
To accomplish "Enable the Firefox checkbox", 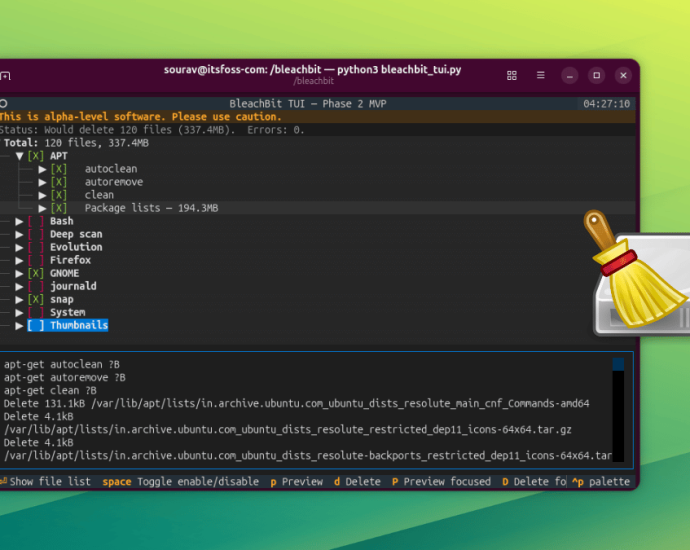I will [36, 260].
